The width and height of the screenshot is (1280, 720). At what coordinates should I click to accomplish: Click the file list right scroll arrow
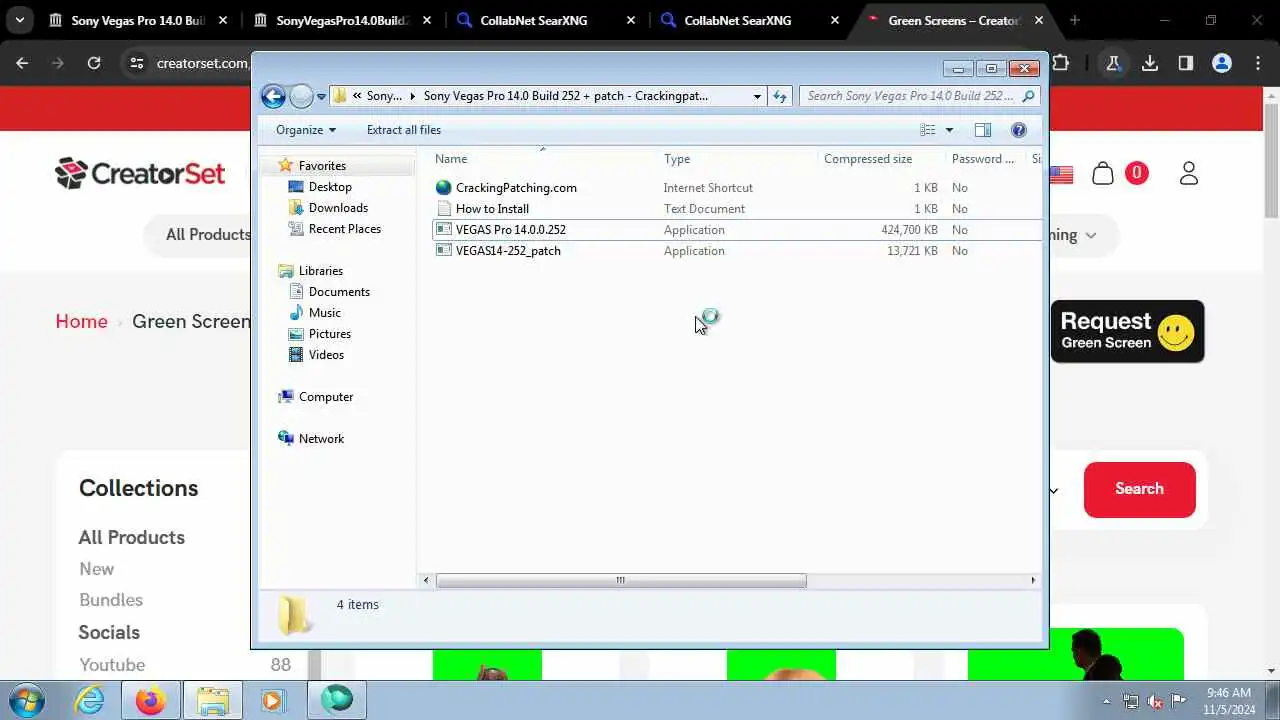(x=1033, y=580)
